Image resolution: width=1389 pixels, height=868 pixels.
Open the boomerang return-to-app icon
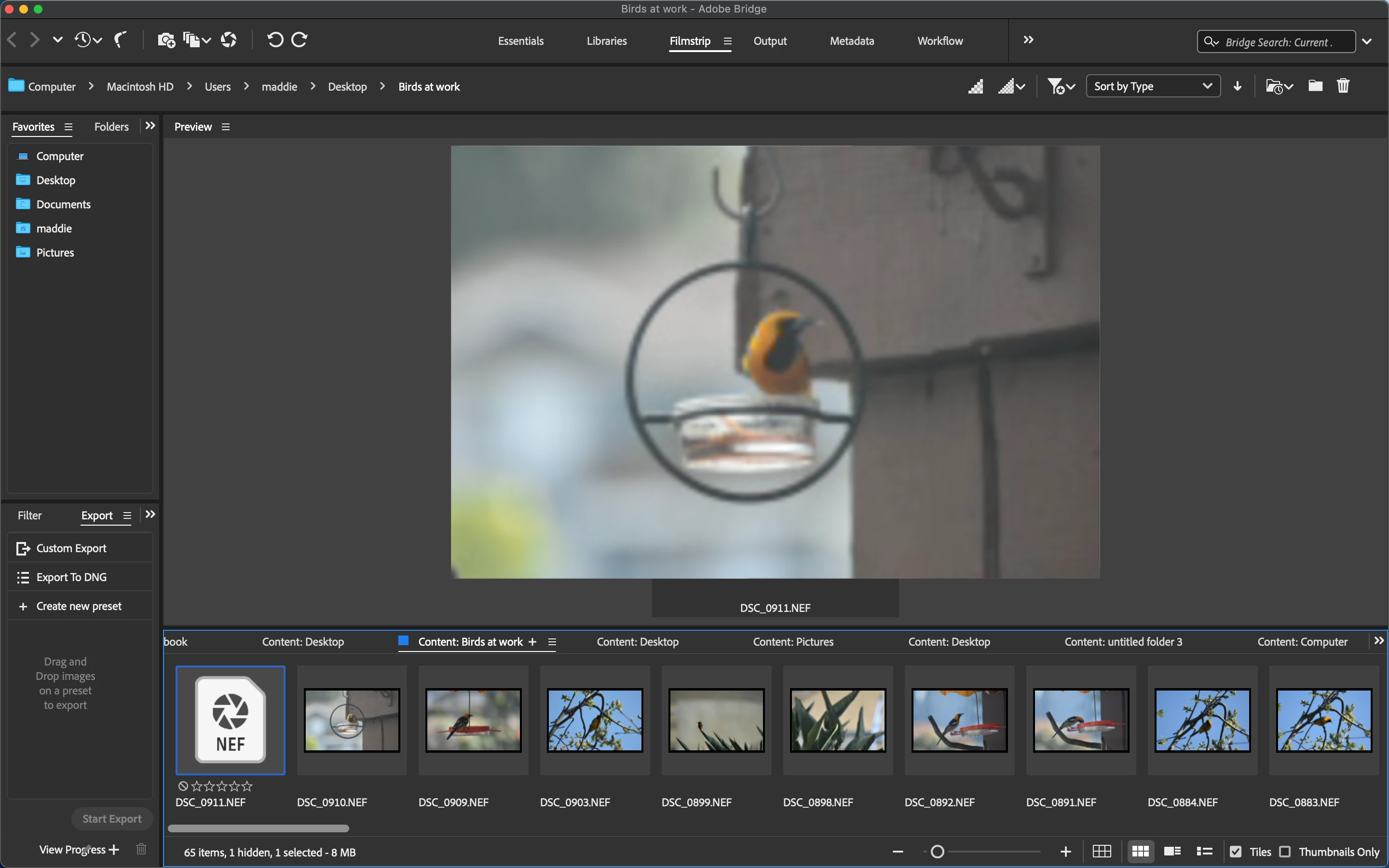pyautogui.click(x=120, y=40)
